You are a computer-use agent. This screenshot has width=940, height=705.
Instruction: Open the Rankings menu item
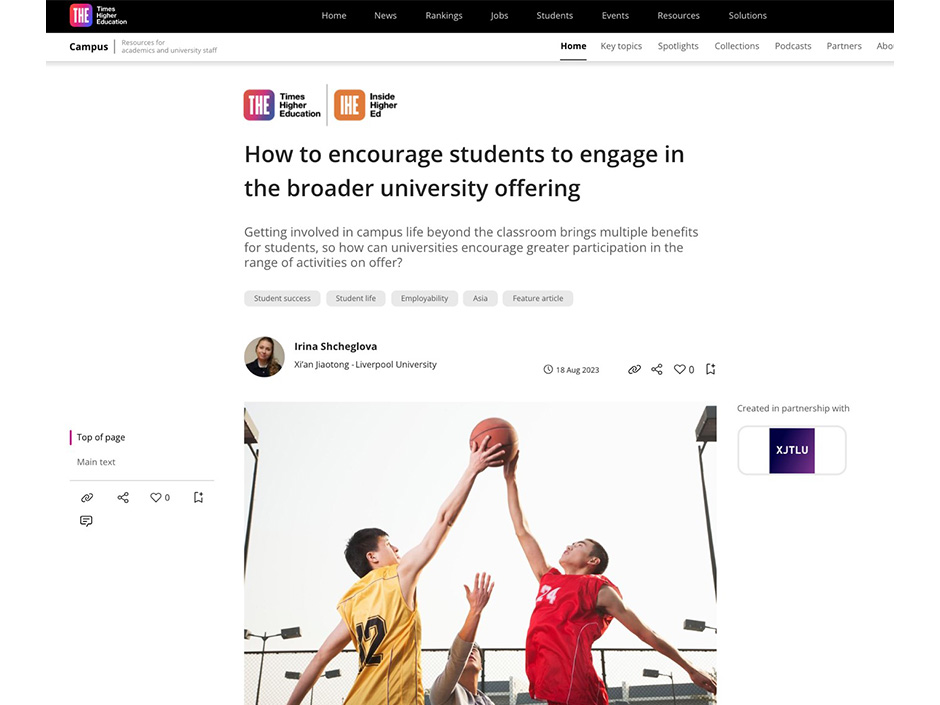(x=444, y=16)
